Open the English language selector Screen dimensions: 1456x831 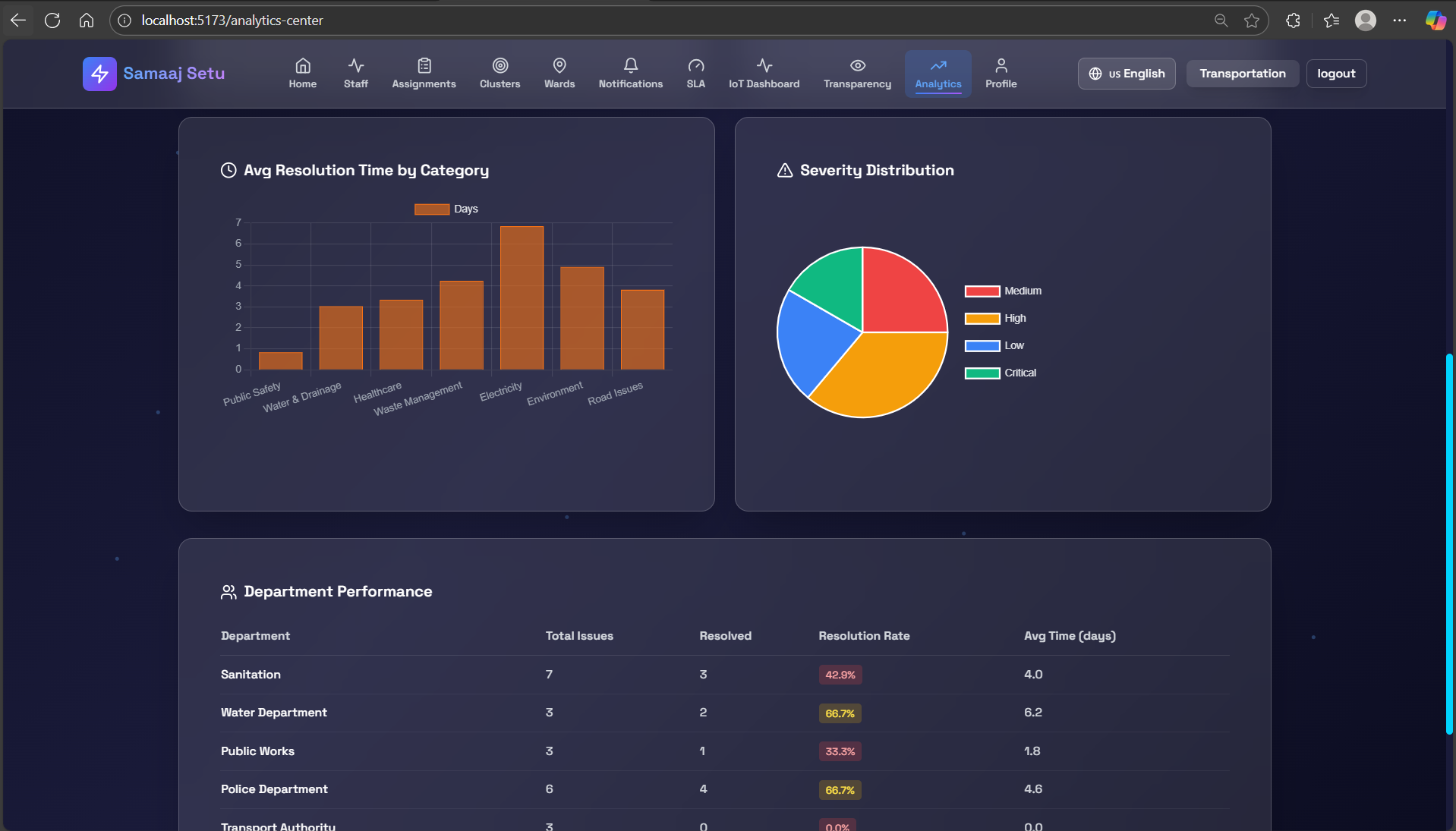[1126, 74]
